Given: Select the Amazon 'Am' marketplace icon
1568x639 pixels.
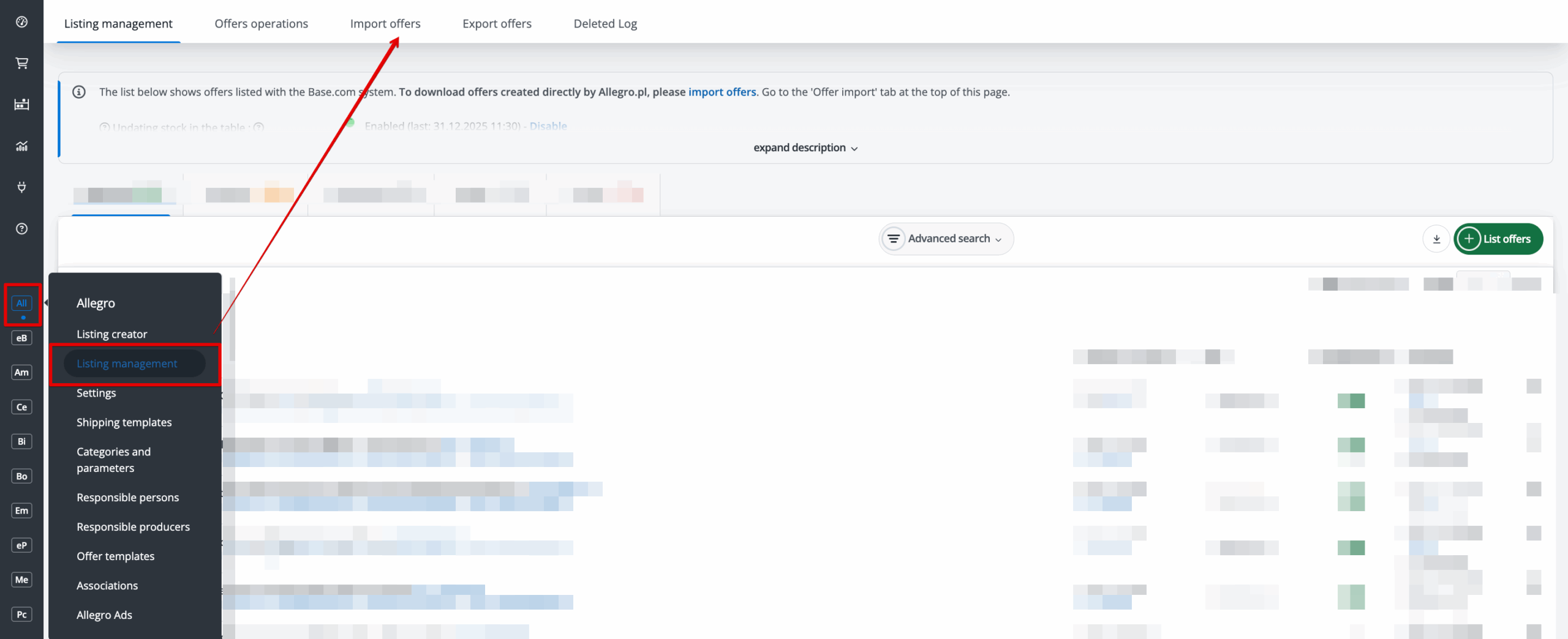Looking at the screenshot, I should 21,372.
